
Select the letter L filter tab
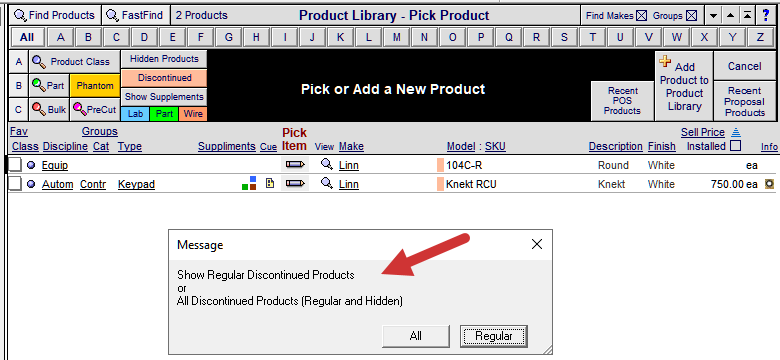368,37
